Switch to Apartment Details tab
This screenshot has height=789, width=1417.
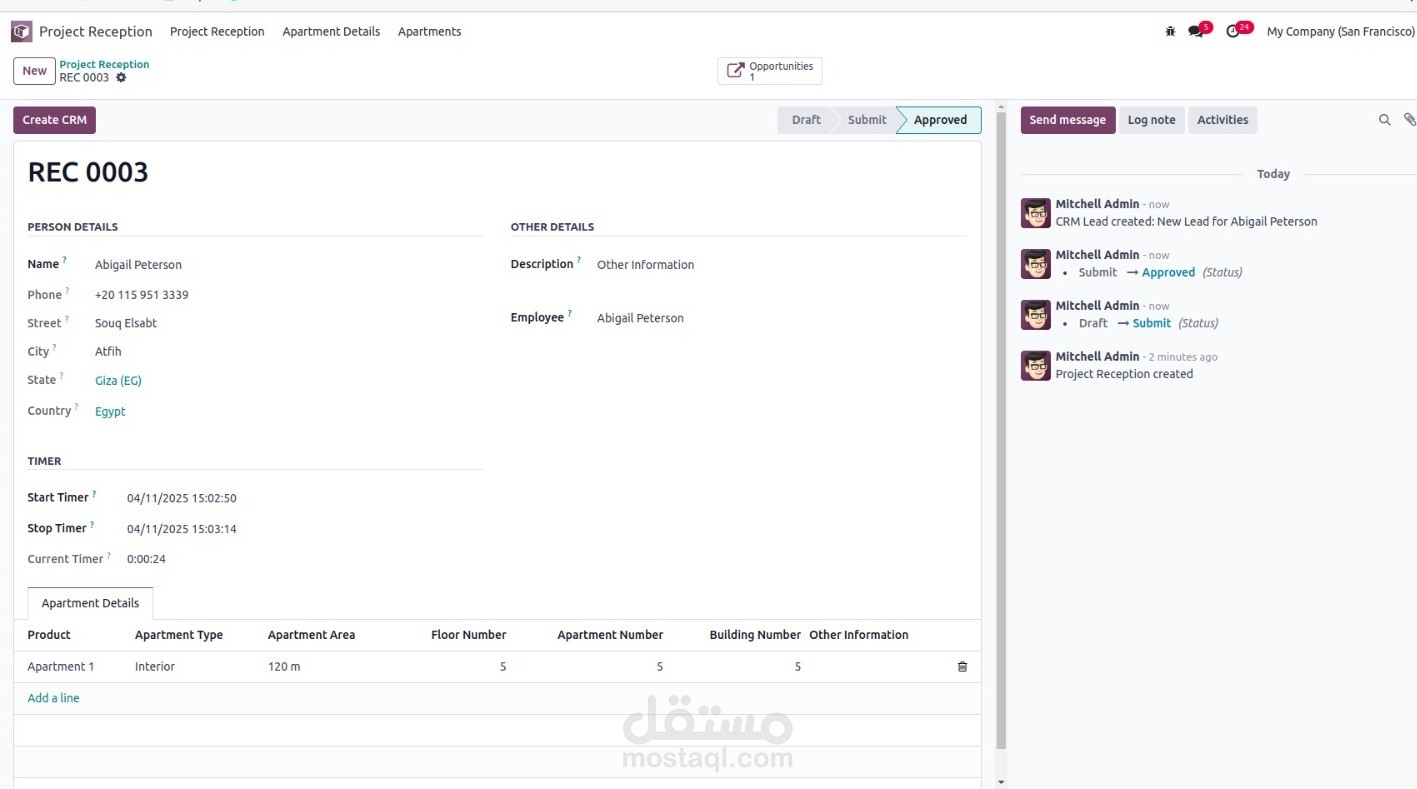[x=90, y=603]
